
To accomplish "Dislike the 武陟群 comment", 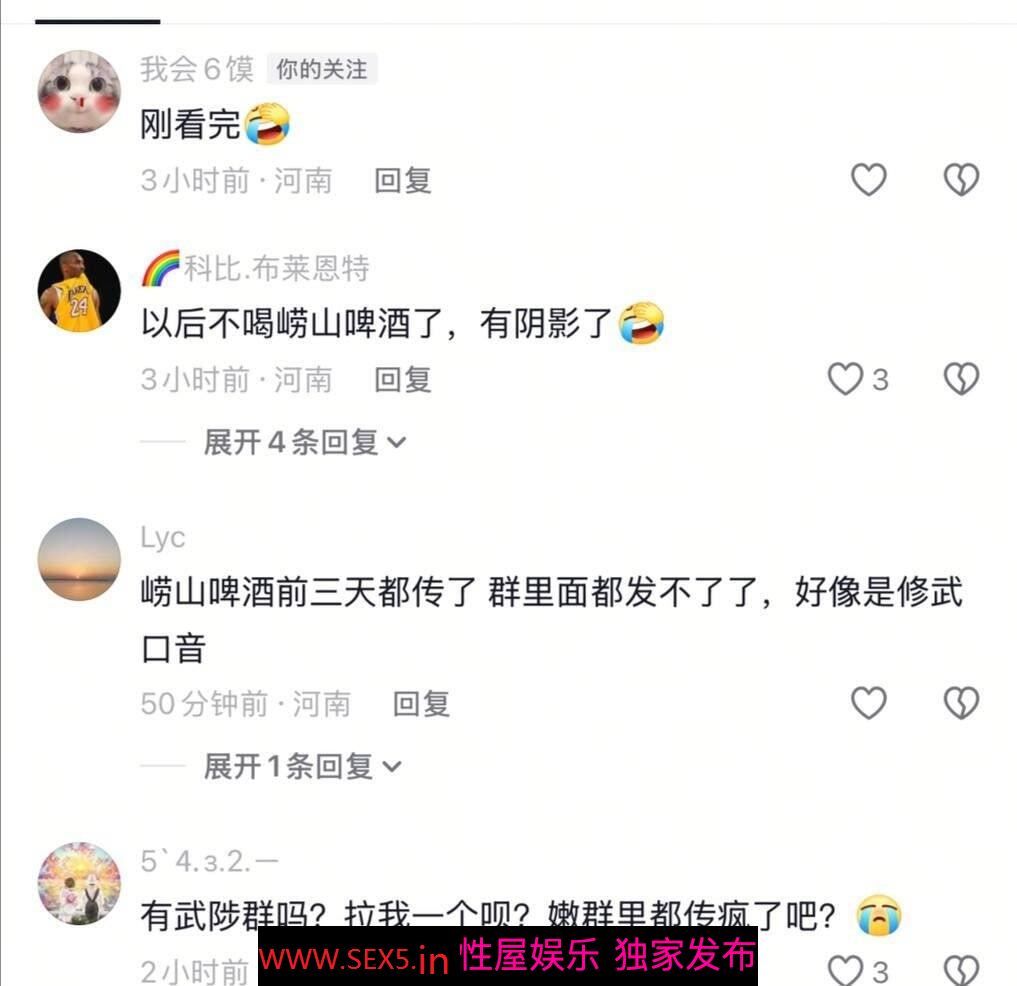I will pos(961,970).
